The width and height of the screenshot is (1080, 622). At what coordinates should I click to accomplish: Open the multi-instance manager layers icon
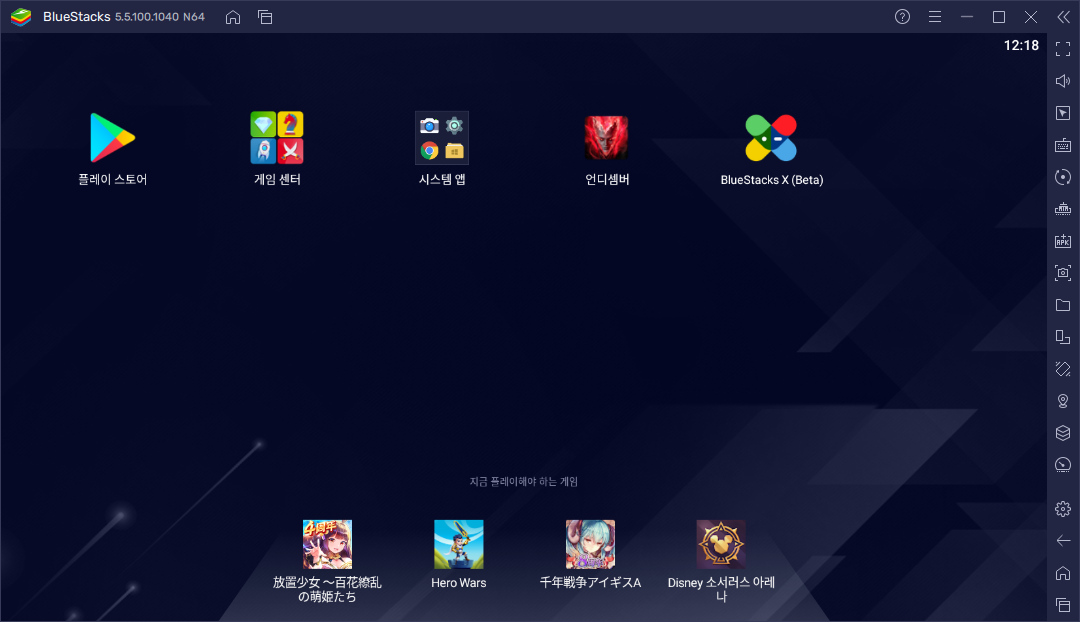(1063, 433)
